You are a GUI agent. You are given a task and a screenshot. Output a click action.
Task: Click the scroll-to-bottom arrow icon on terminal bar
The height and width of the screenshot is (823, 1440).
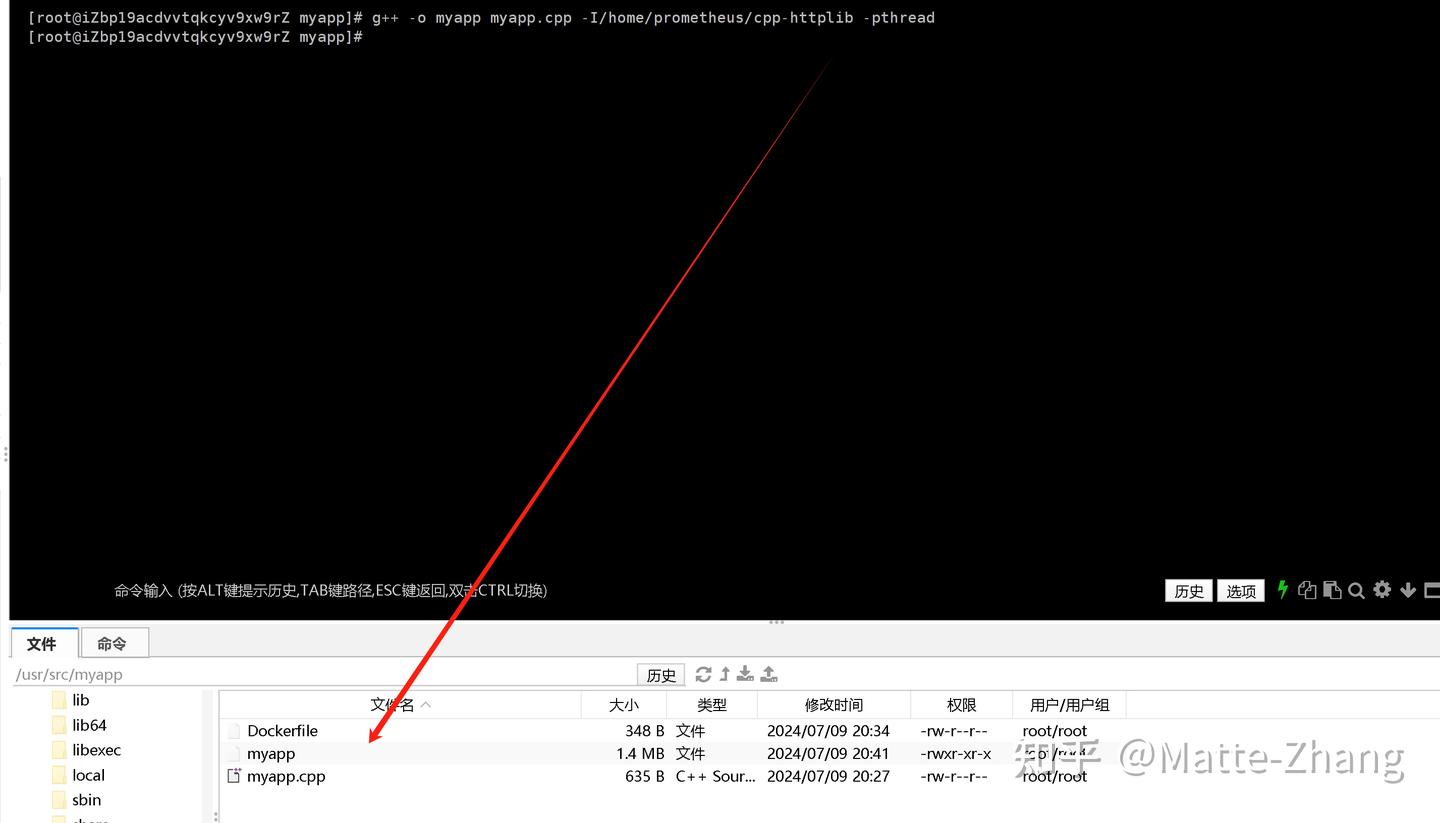tap(1407, 589)
